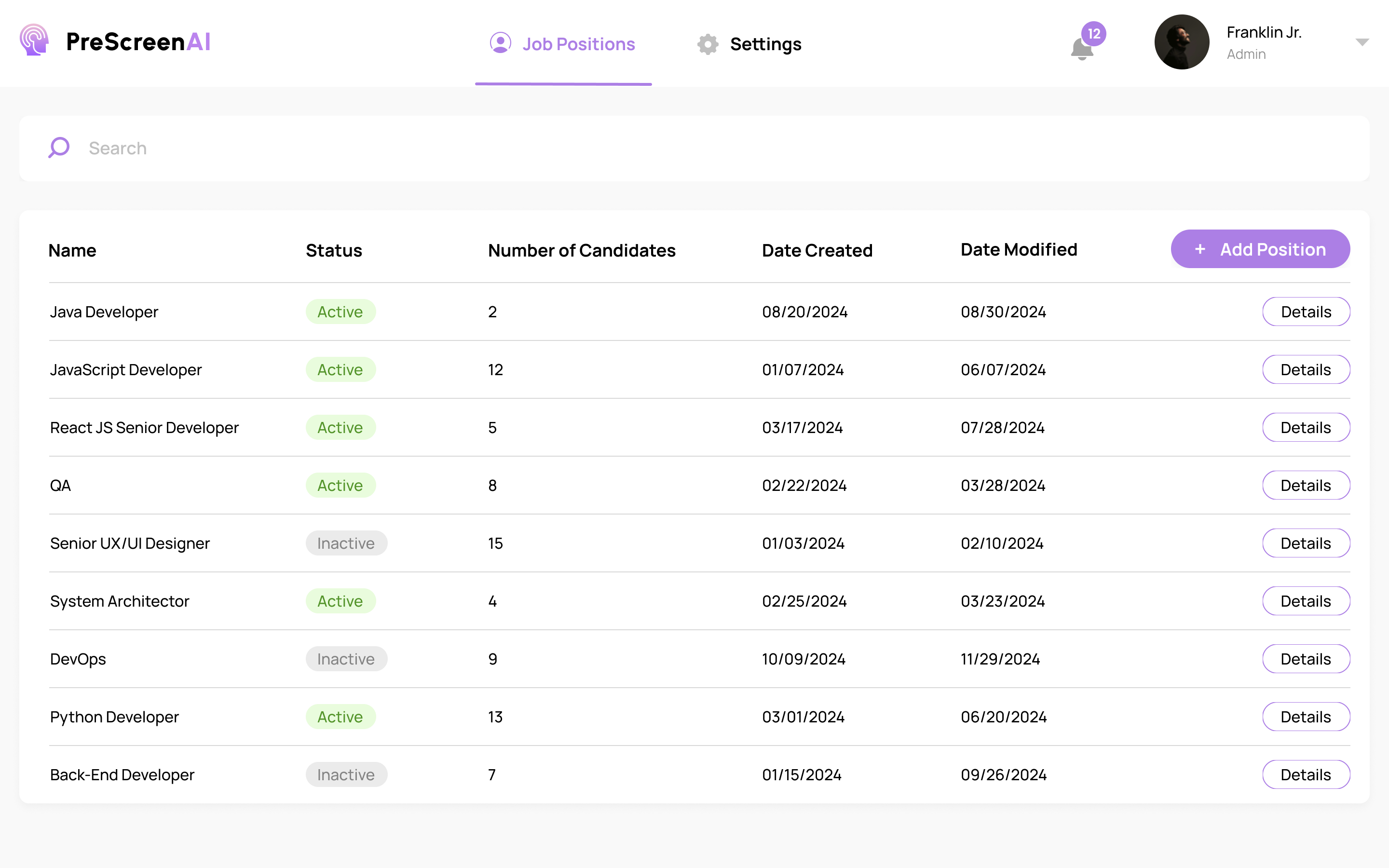Expand the Franklin Jr. account dropdown
The image size is (1389, 868).
click(1362, 42)
